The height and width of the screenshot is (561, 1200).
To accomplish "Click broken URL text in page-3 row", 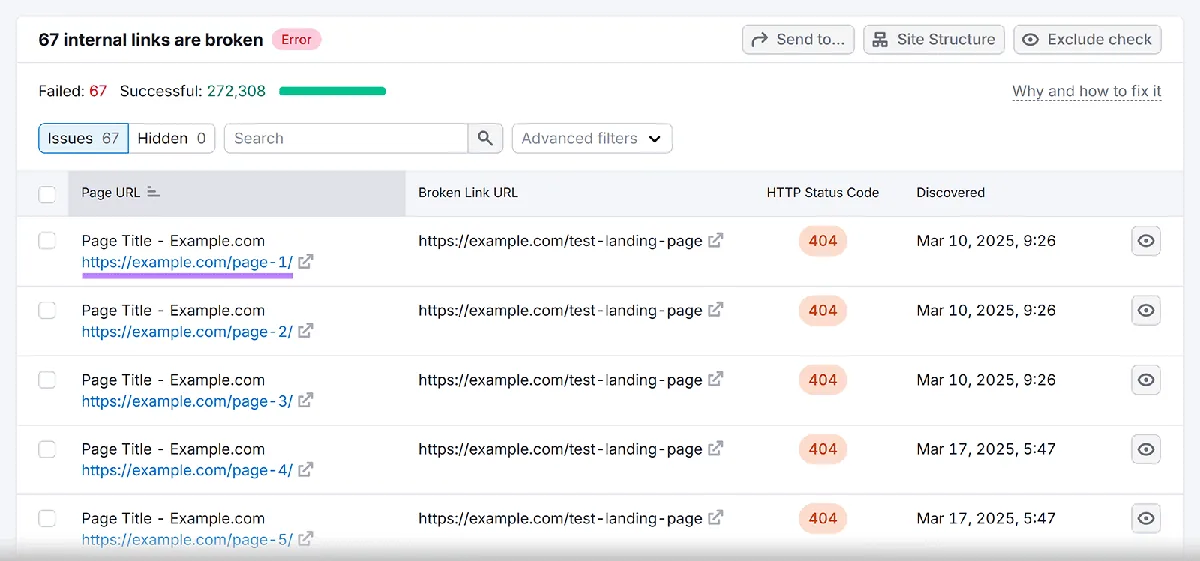I will [560, 379].
